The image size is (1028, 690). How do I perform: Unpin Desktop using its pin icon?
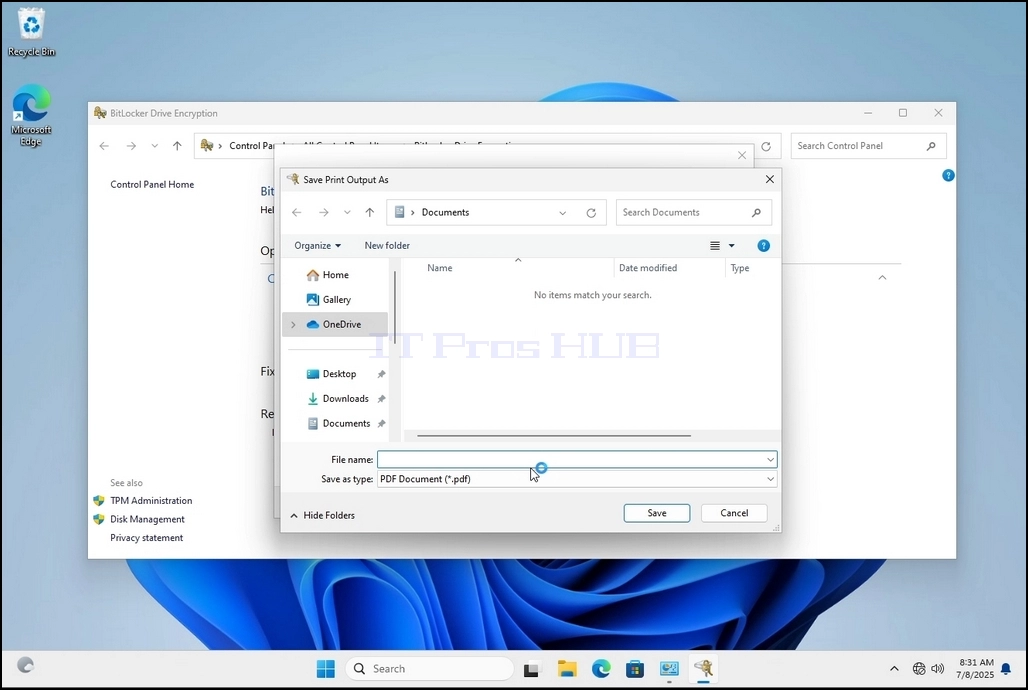click(x=381, y=374)
